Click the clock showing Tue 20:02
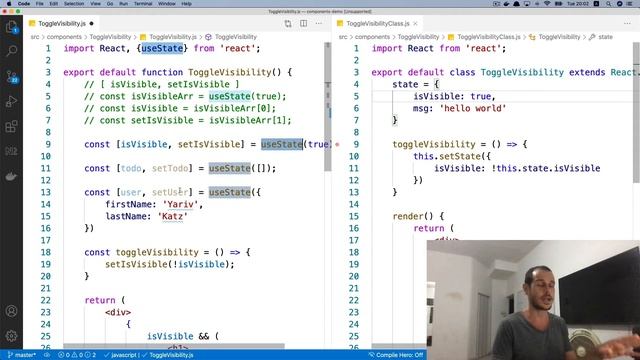Image resolution: width=640 pixels, height=360 pixels. 577,4
